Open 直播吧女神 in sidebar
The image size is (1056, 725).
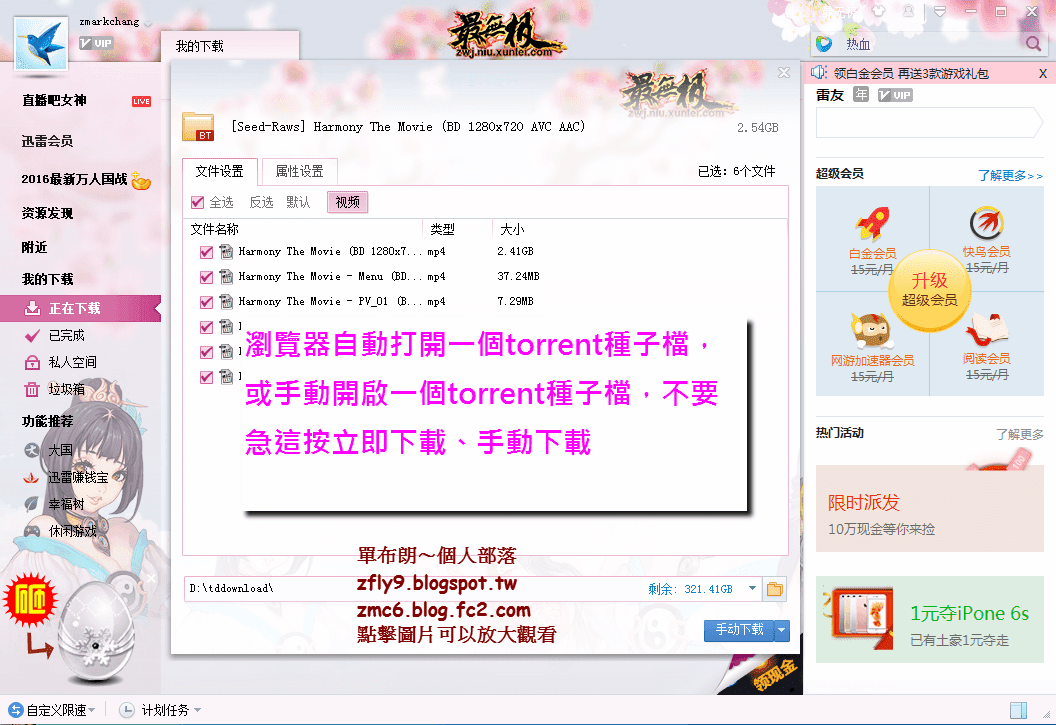[x=54, y=100]
